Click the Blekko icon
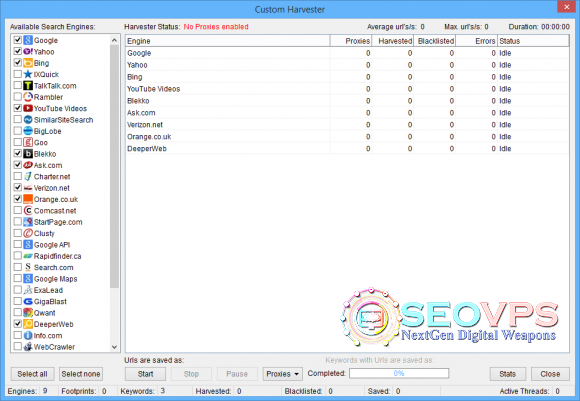The width and height of the screenshot is (580, 401). pos(28,154)
